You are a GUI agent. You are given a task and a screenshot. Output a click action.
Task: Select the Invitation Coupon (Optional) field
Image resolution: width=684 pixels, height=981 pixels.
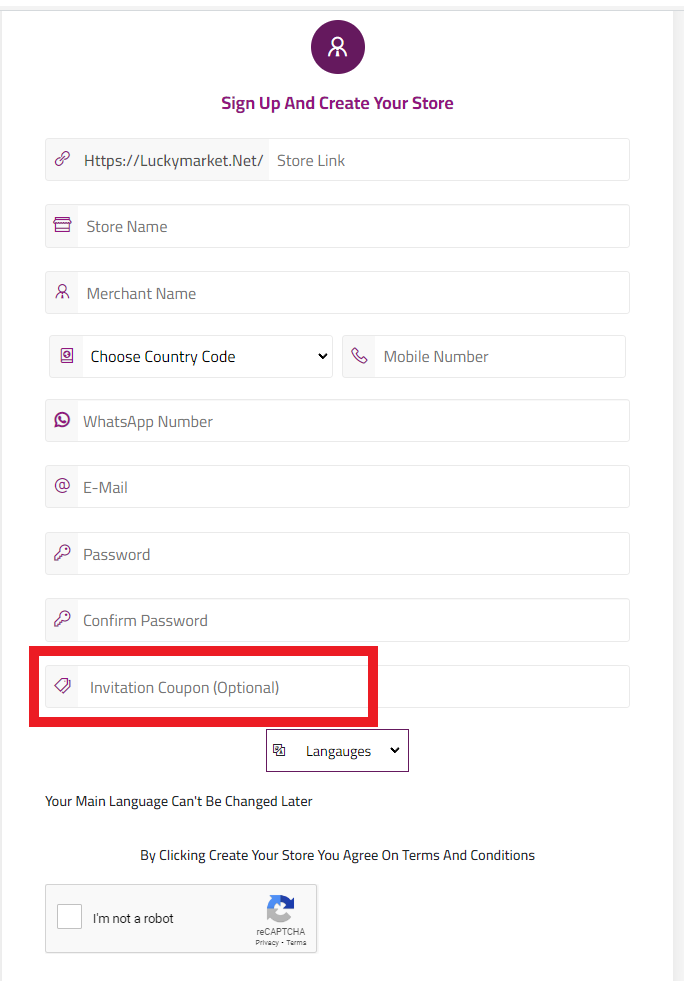350,687
